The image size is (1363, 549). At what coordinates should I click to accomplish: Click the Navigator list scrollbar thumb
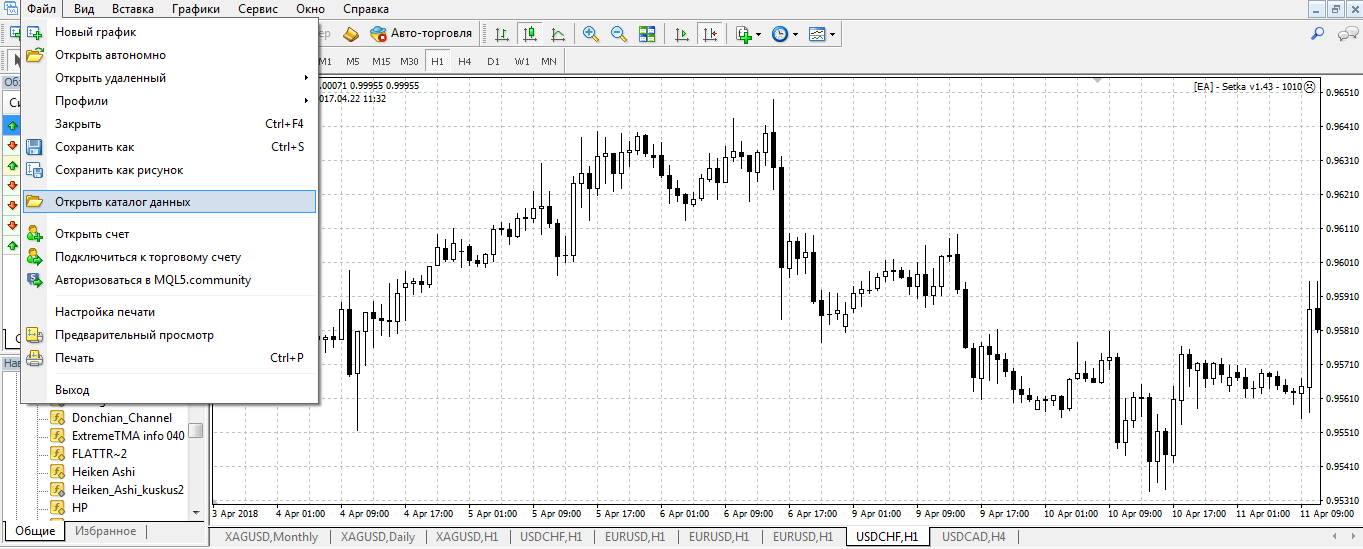[x=196, y=431]
